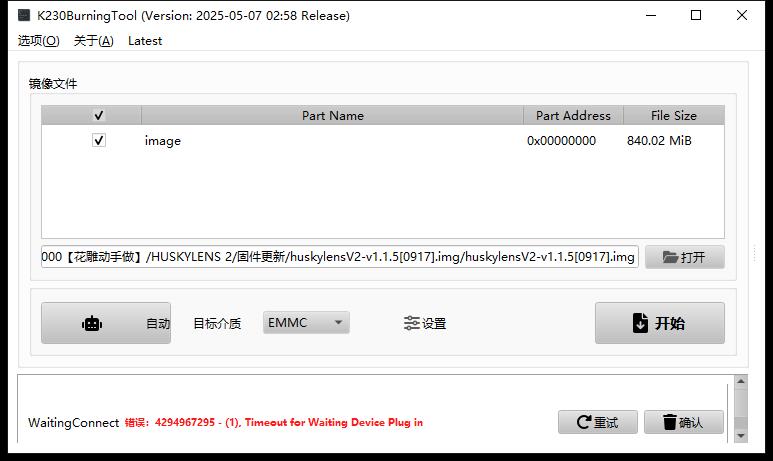The width and height of the screenshot is (773, 461).
Task: Uncheck the image partition checkbox
Action: [99, 141]
